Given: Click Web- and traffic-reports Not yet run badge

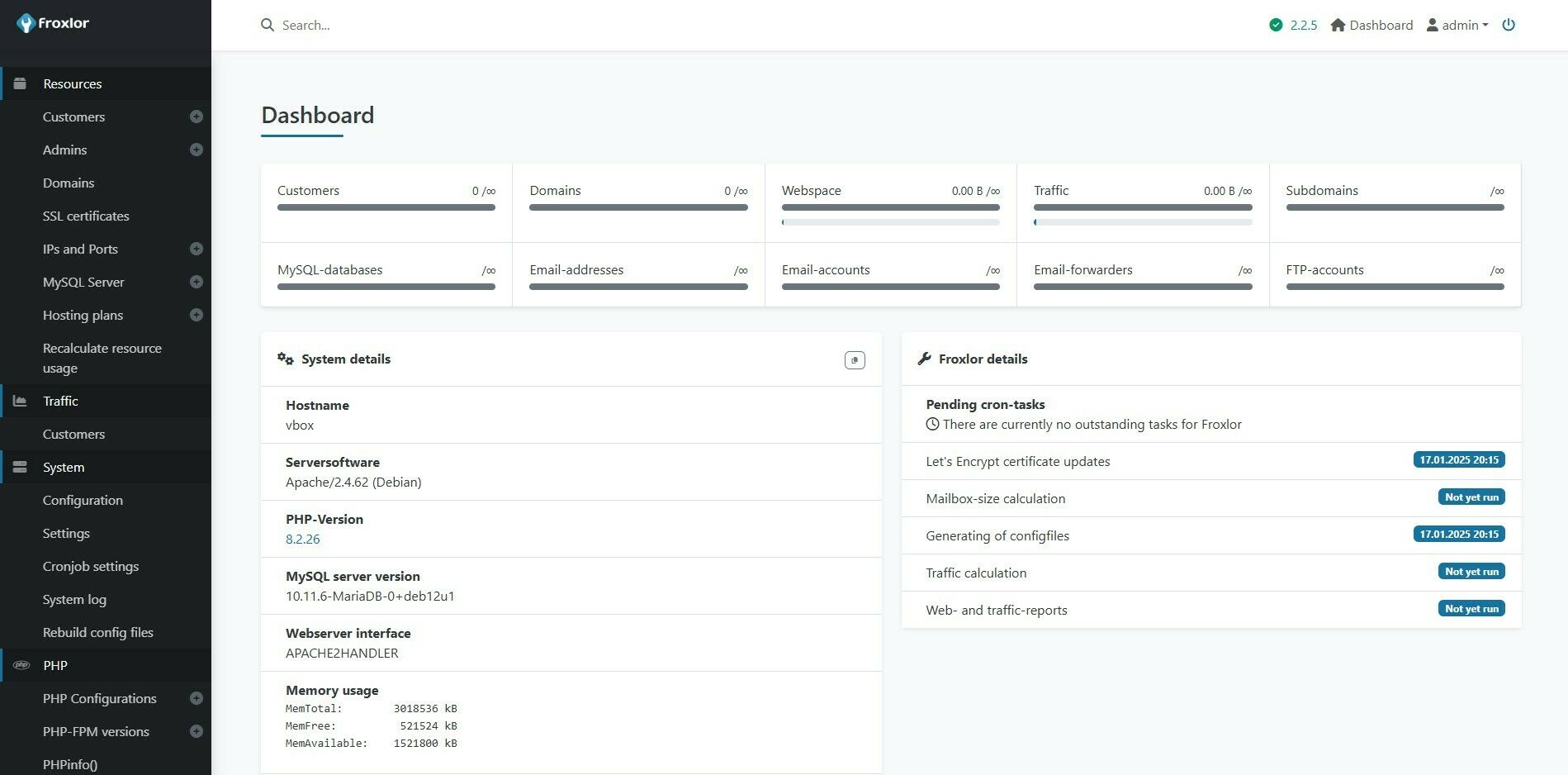Looking at the screenshot, I should 1471,608.
